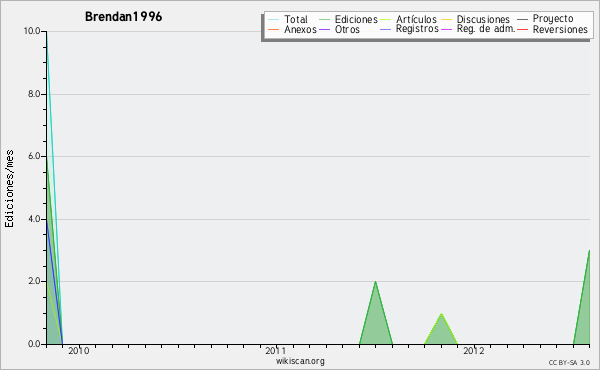Click the y-axis label 2.0

[x=34, y=281]
